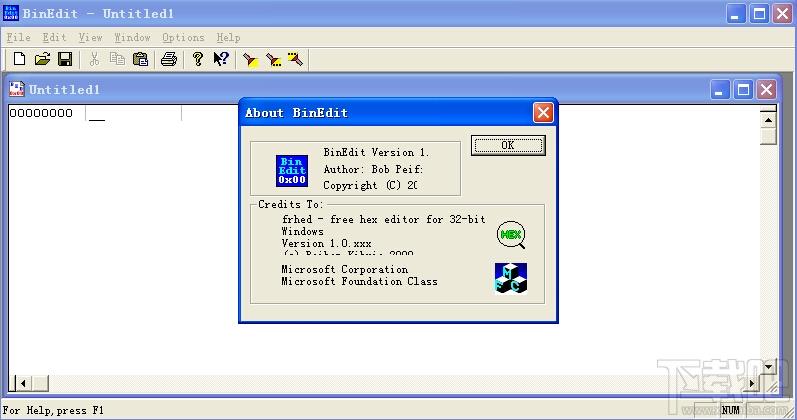Screen dimensions: 797x420
Task: Open a file with the folder icon
Action: 42,59
